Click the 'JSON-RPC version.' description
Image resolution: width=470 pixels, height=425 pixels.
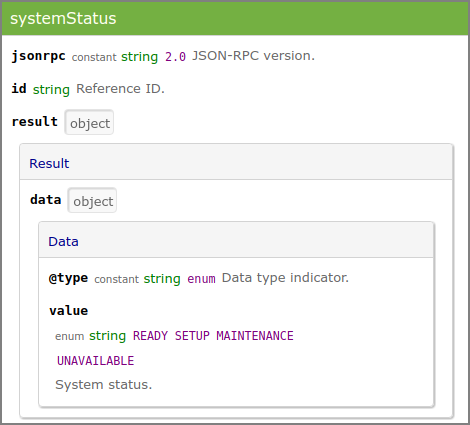pyautogui.click(x=253, y=56)
